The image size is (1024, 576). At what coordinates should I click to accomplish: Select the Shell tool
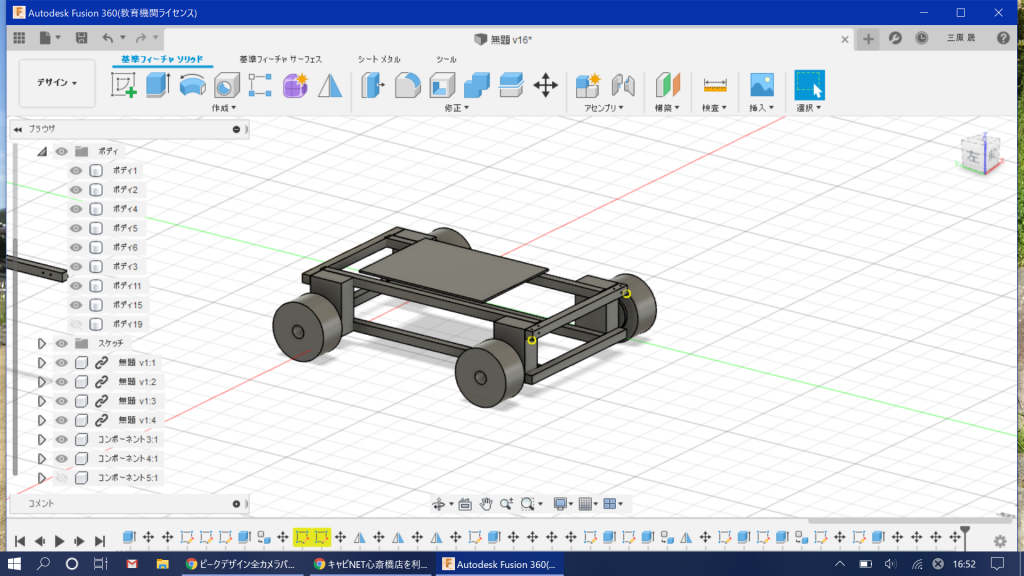[442, 85]
